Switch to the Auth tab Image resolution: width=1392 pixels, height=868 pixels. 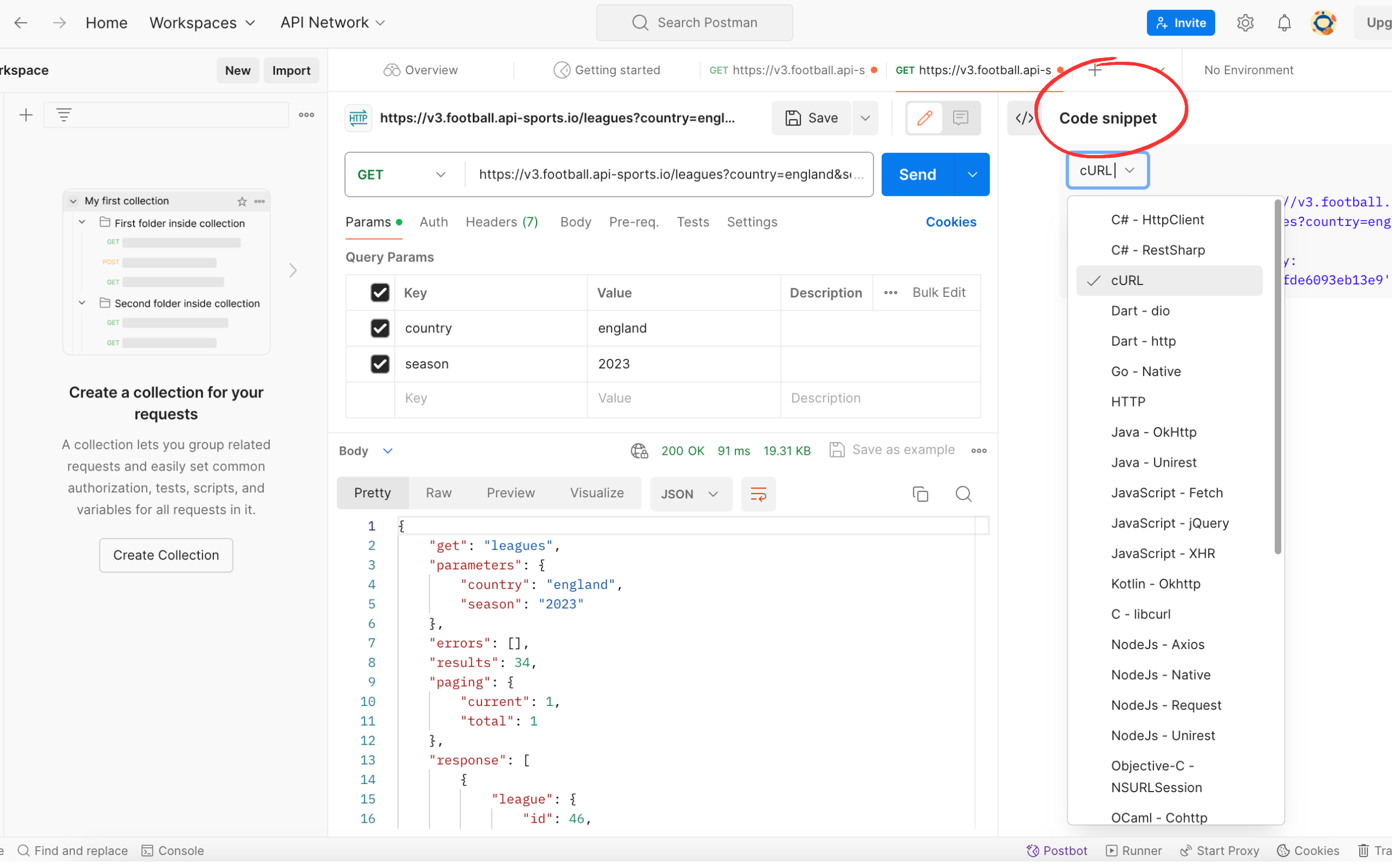tap(433, 222)
